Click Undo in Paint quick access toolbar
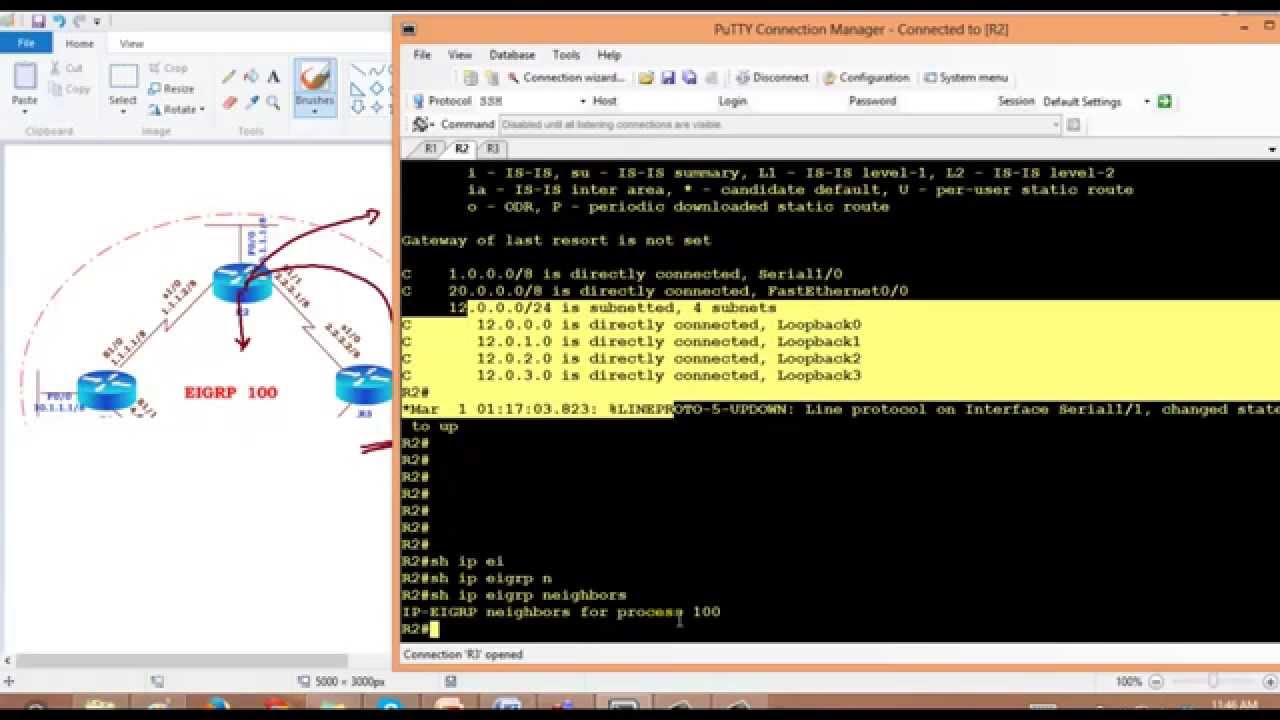The image size is (1280, 720). coord(59,20)
